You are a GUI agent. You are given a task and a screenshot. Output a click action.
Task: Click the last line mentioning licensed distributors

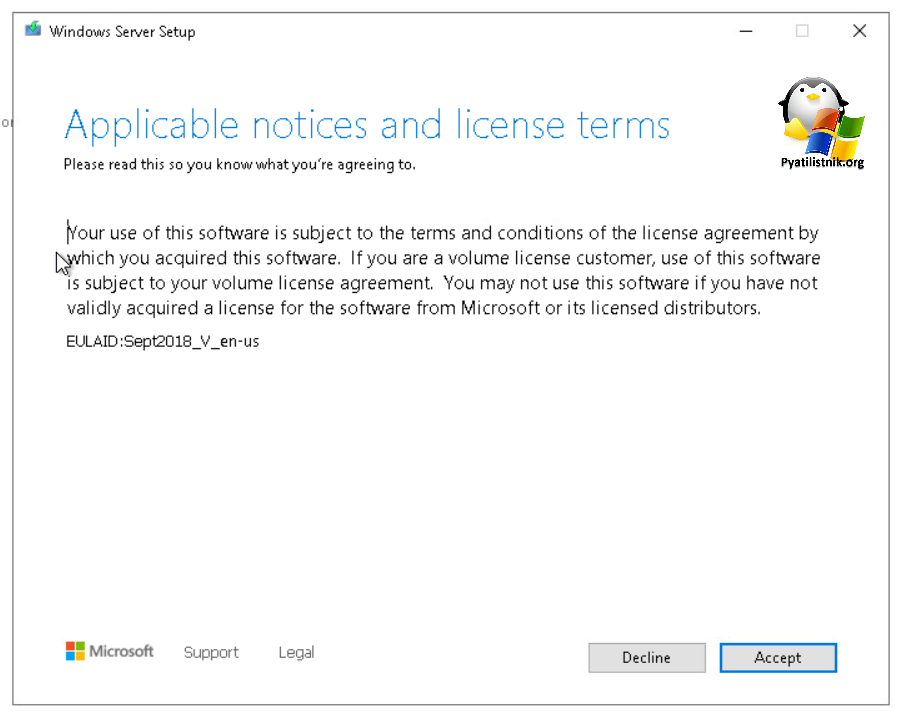[x=414, y=308]
